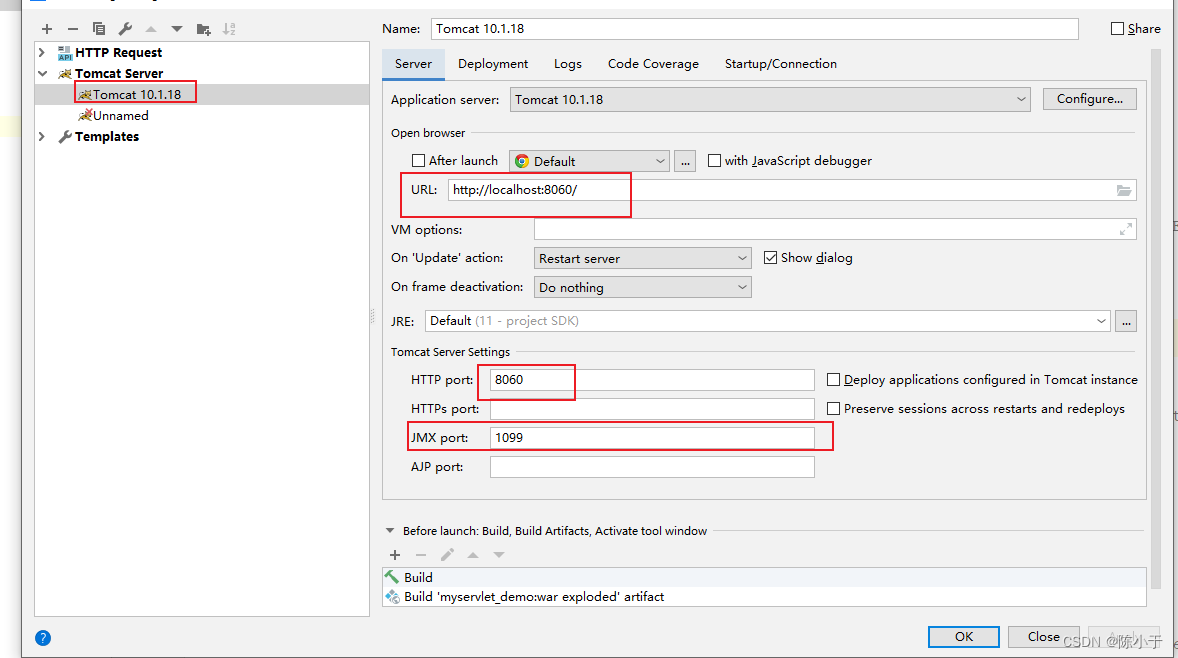Open edit configuration templates (wrench icon)

point(124,29)
